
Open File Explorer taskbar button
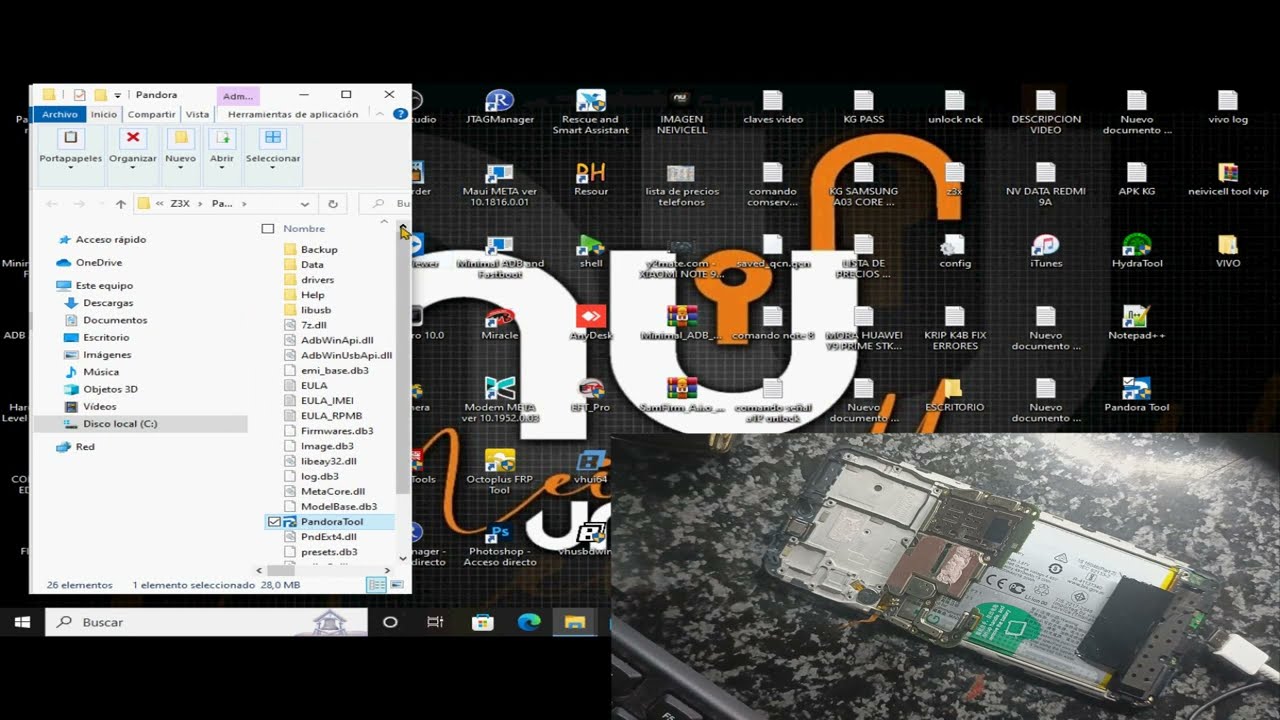click(575, 622)
